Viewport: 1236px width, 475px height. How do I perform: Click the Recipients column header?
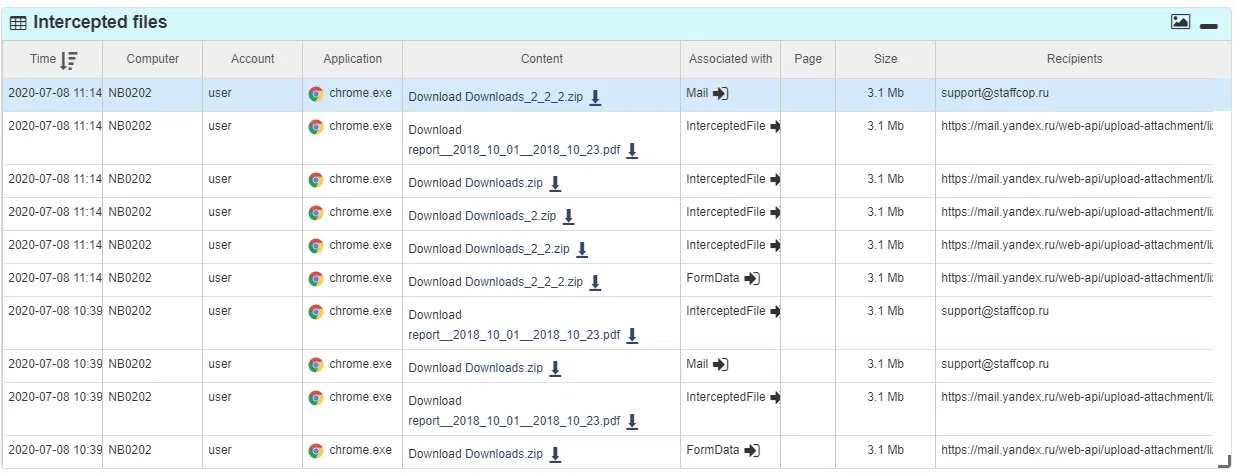pos(1075,59)
